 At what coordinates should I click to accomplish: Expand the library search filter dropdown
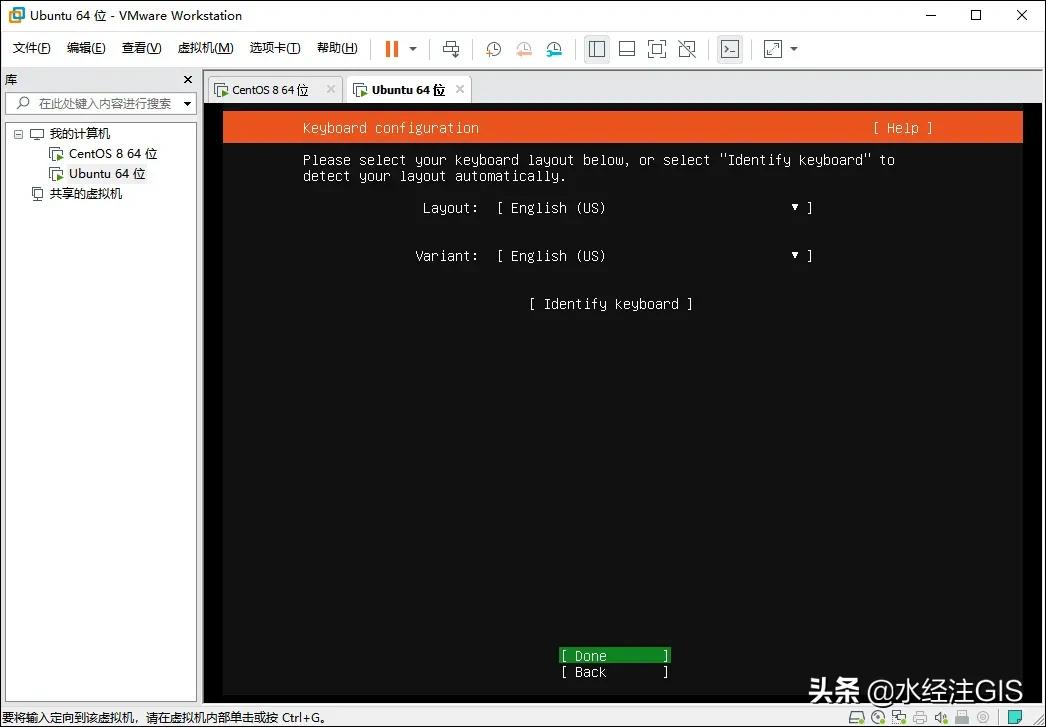point(186,102)
